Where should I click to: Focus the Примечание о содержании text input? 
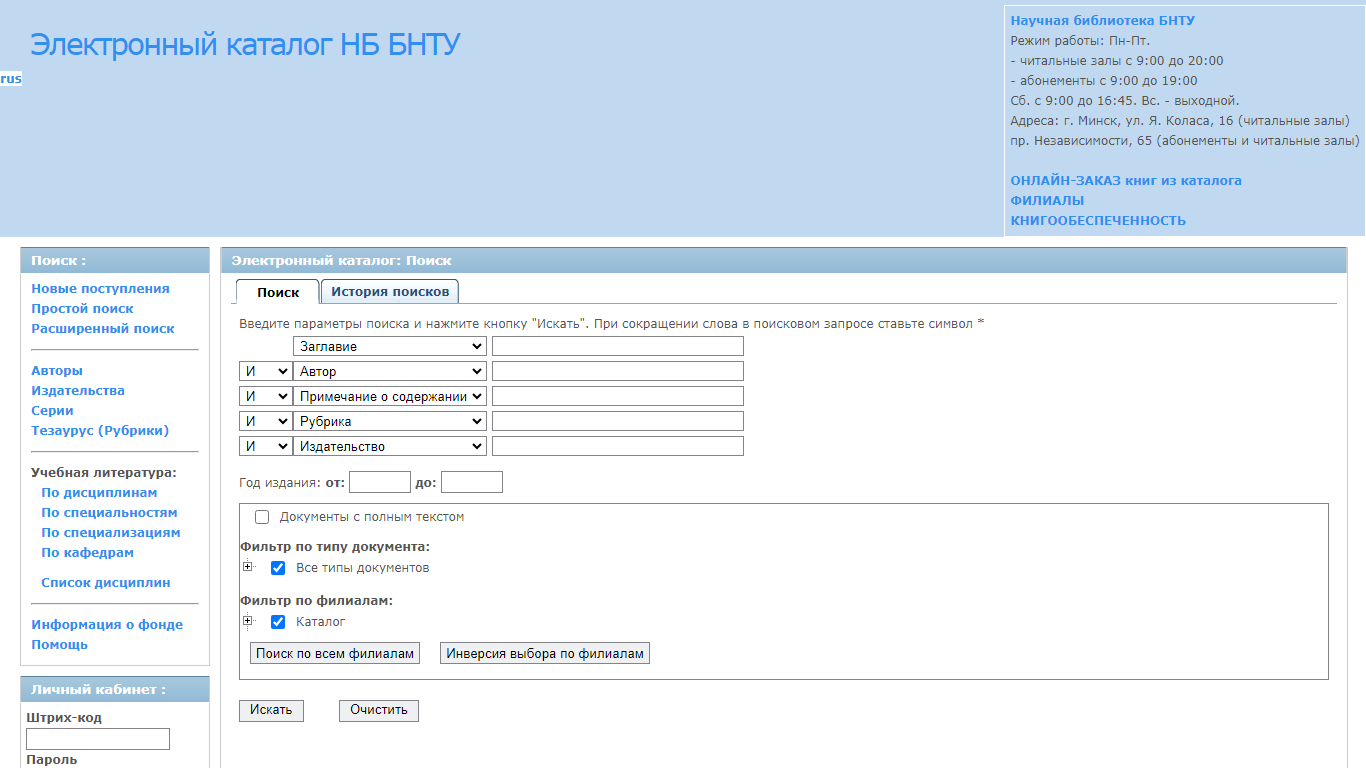coord(618,396)
